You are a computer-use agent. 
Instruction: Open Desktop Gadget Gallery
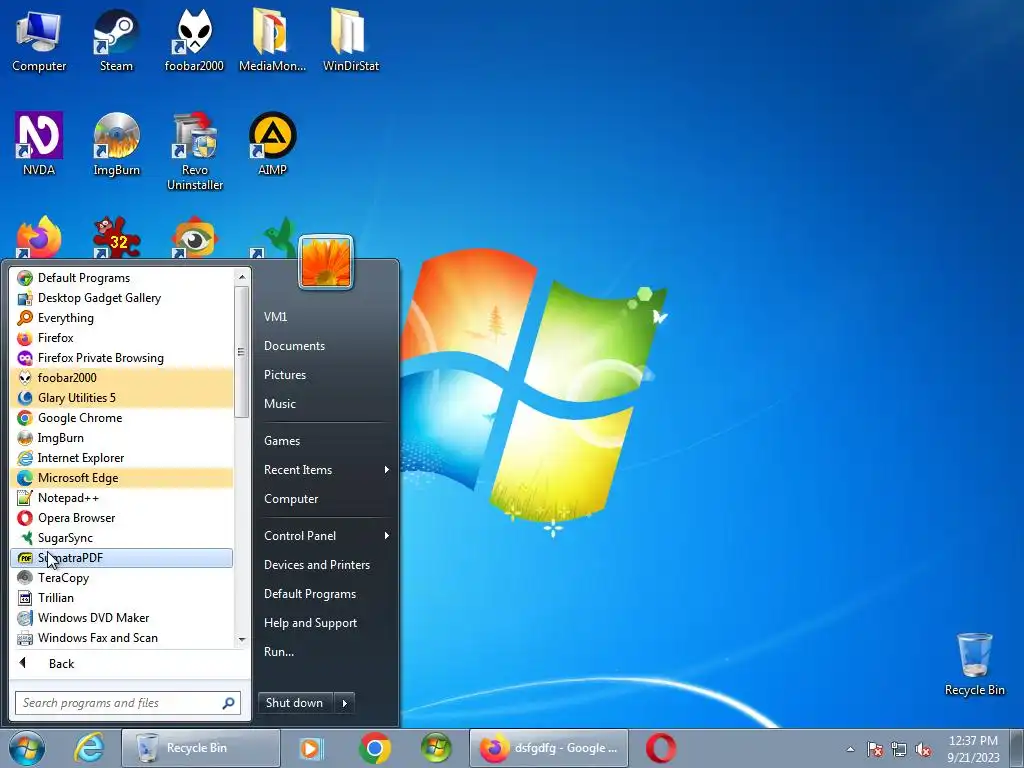121,298
